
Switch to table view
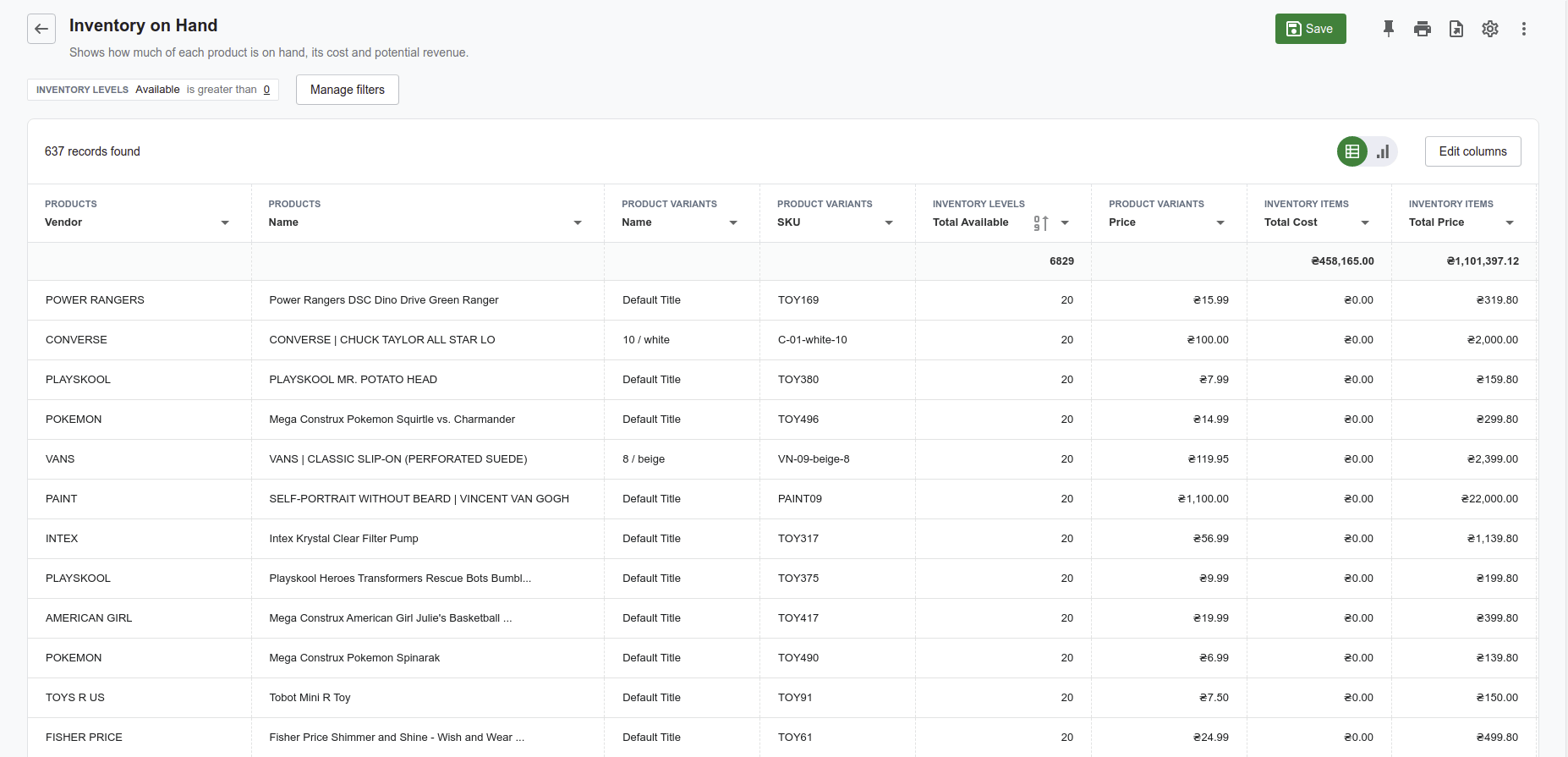1352,151
